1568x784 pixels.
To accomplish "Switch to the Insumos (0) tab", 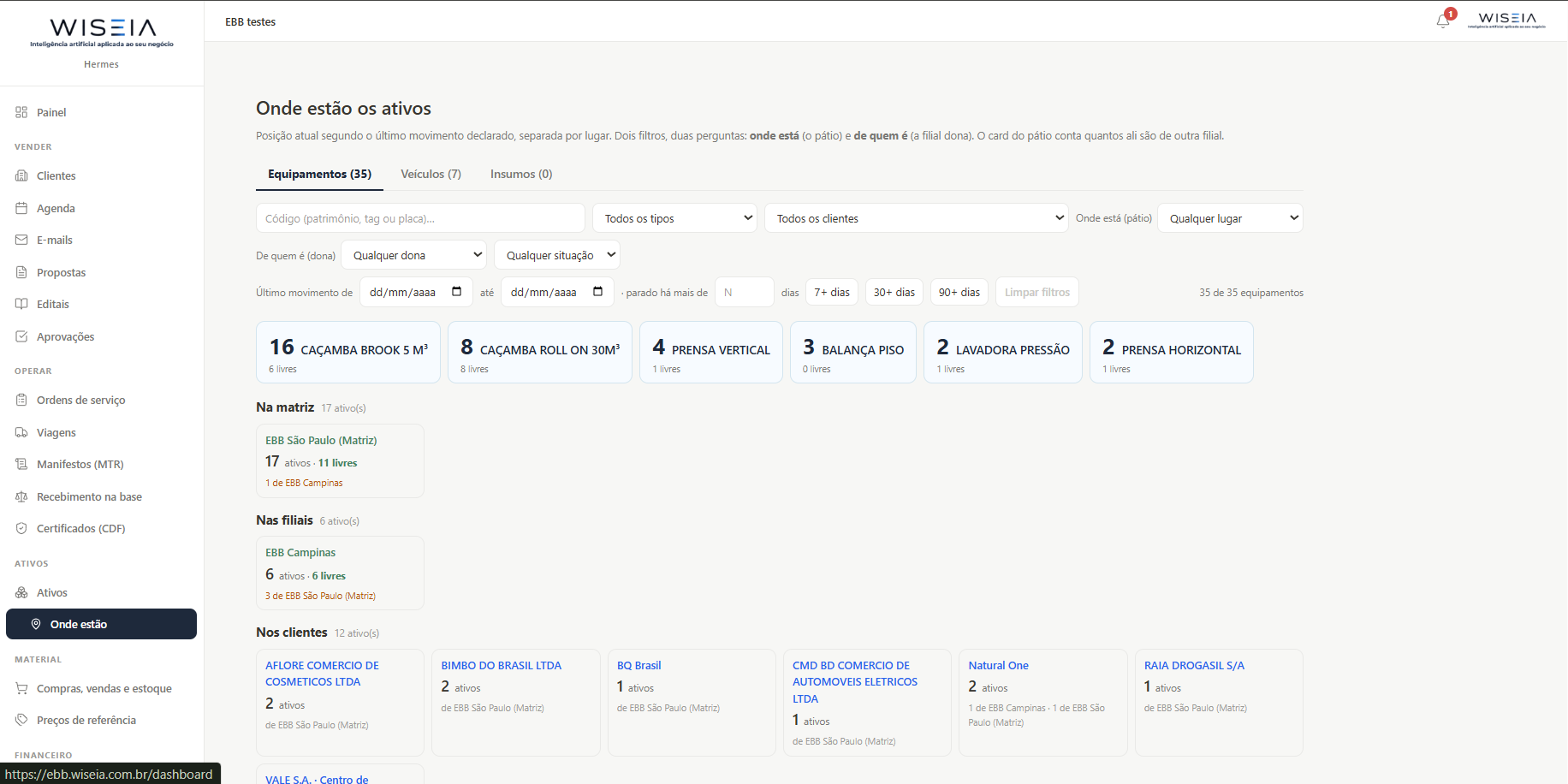I will (521, 174).
